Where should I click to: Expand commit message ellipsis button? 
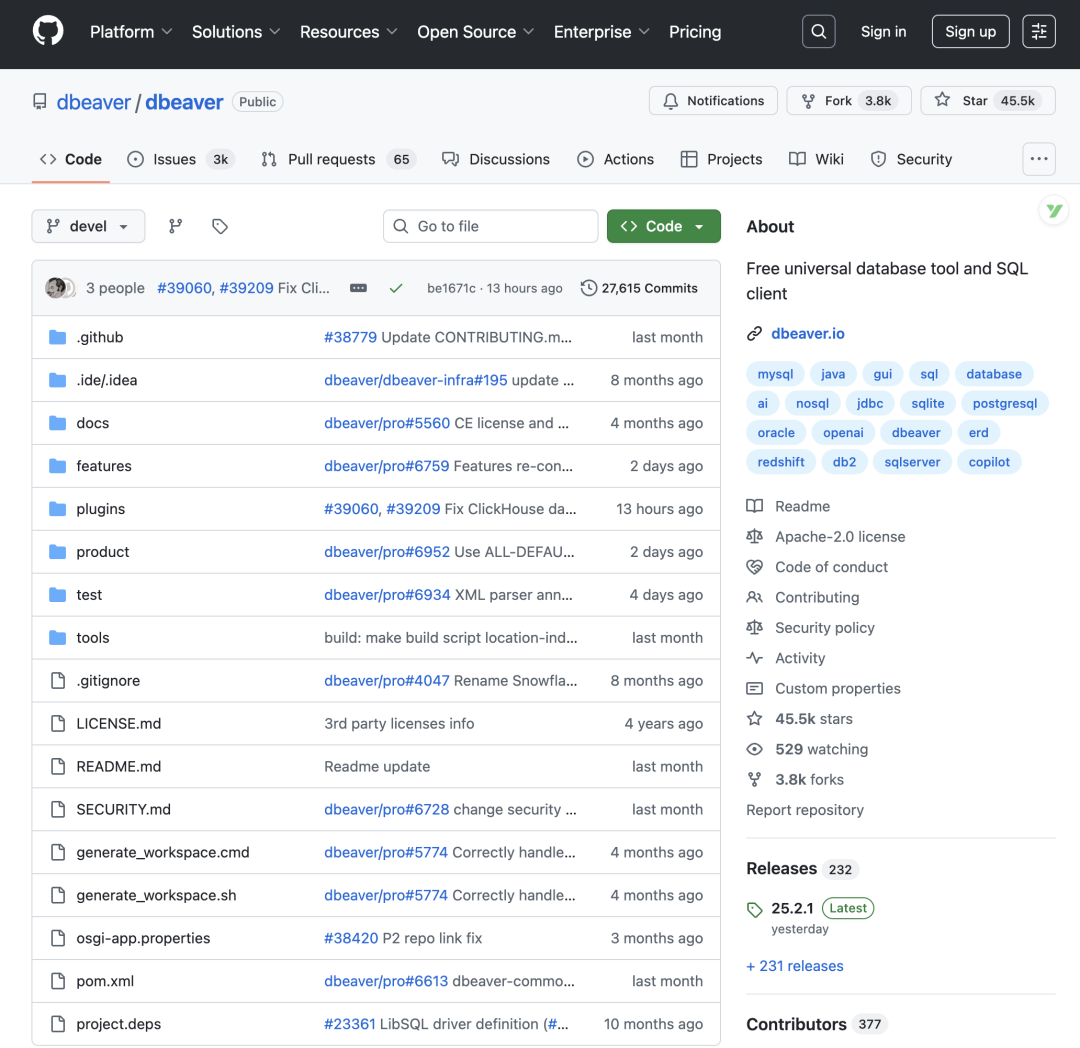coord(358,288)
